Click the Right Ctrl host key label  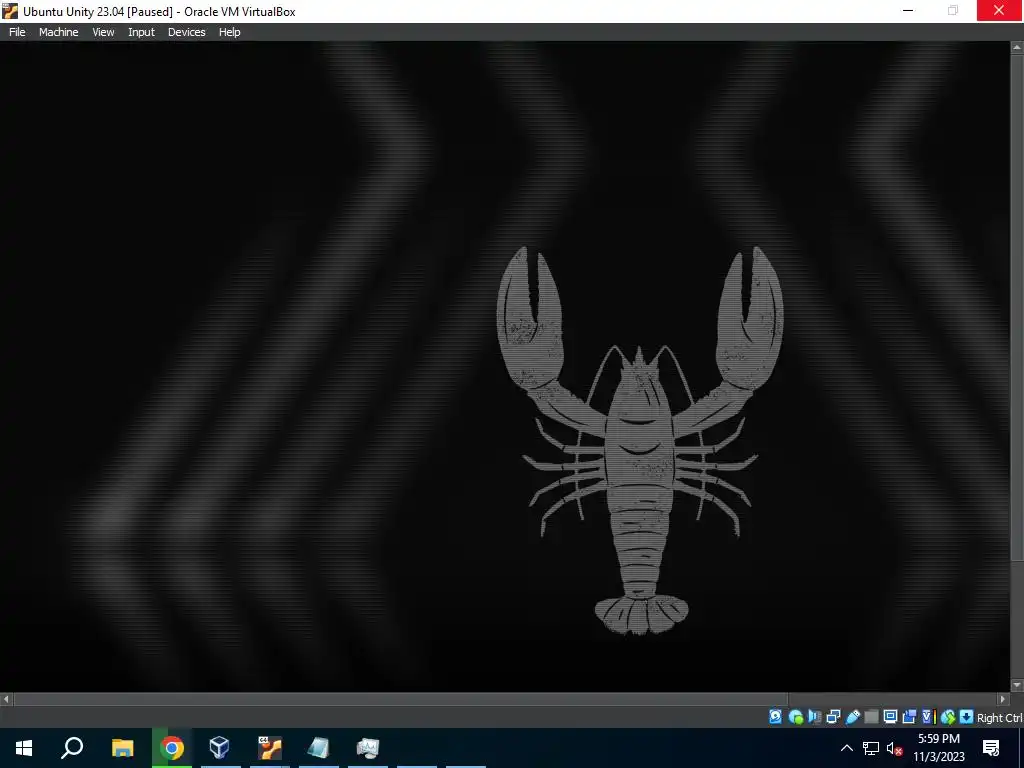1000,718
